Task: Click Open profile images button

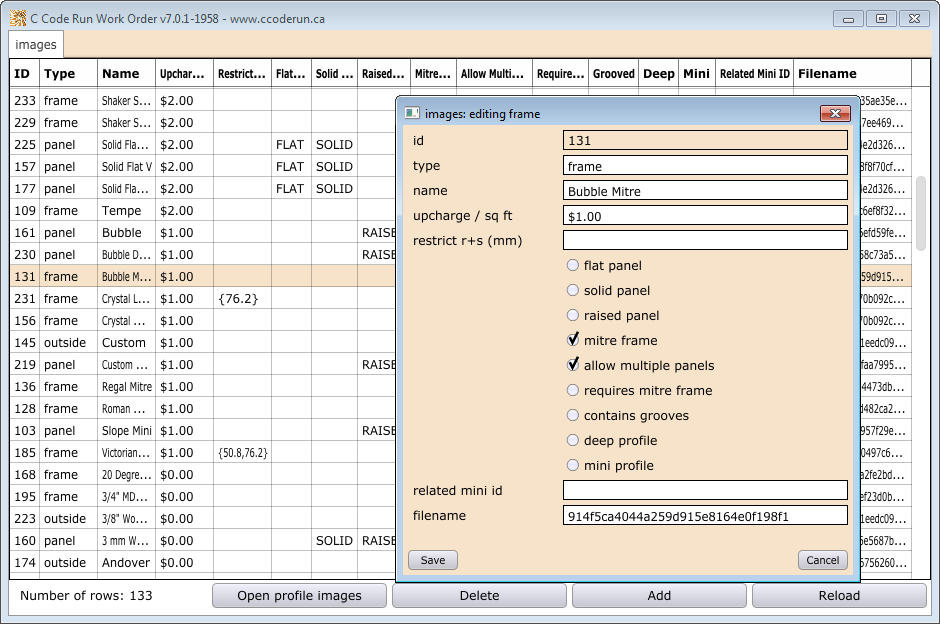Action: tap(299, 596)
